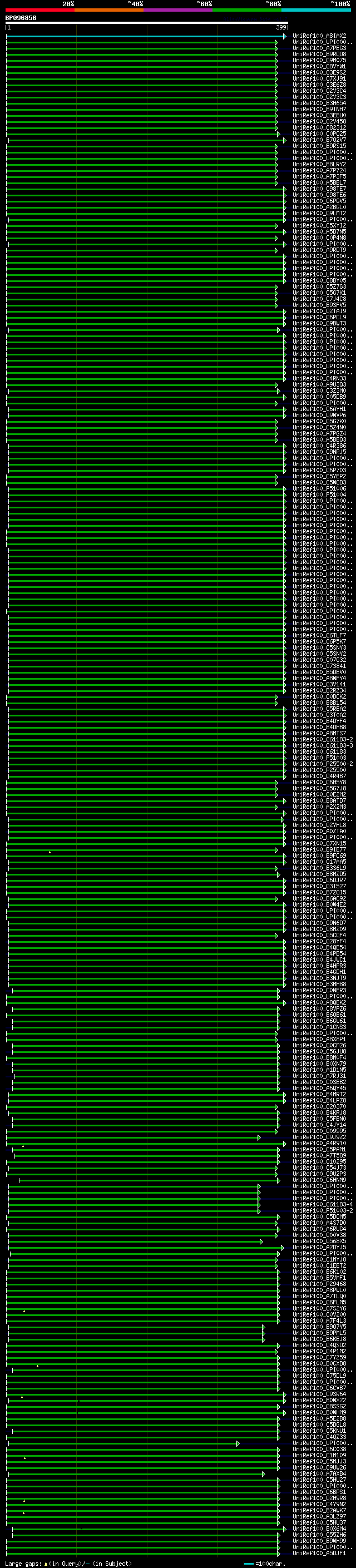Open the UniRef100_B9INH7 entry
This screenshot has width=356, height=1568.
pos(319,109)
